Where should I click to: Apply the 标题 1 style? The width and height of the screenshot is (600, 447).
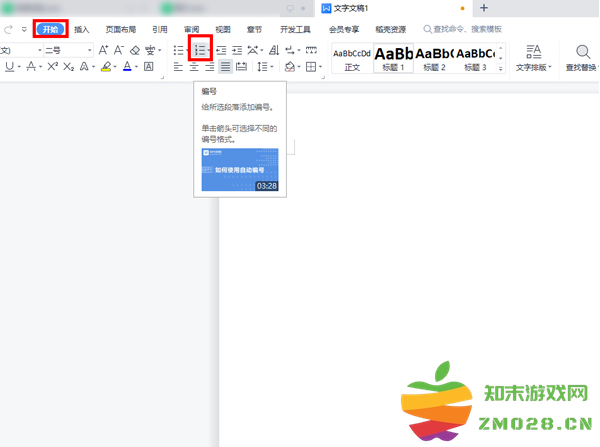393,58
